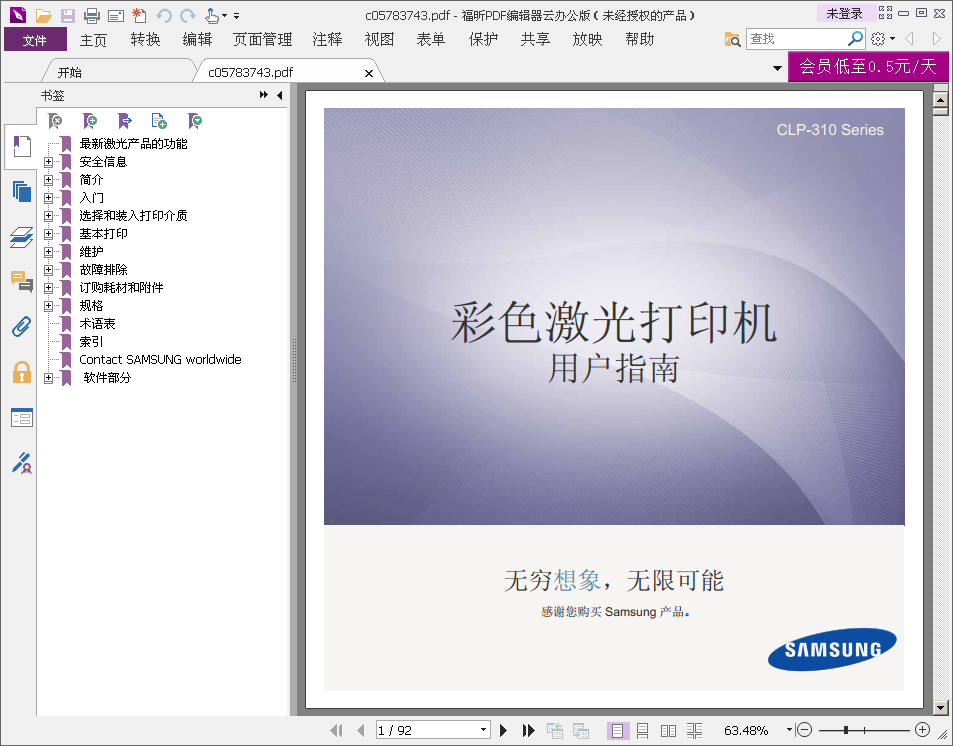
Task: Jump to the Contact SAMSUNG worldwide bookmark
Action: pos(160,359)
